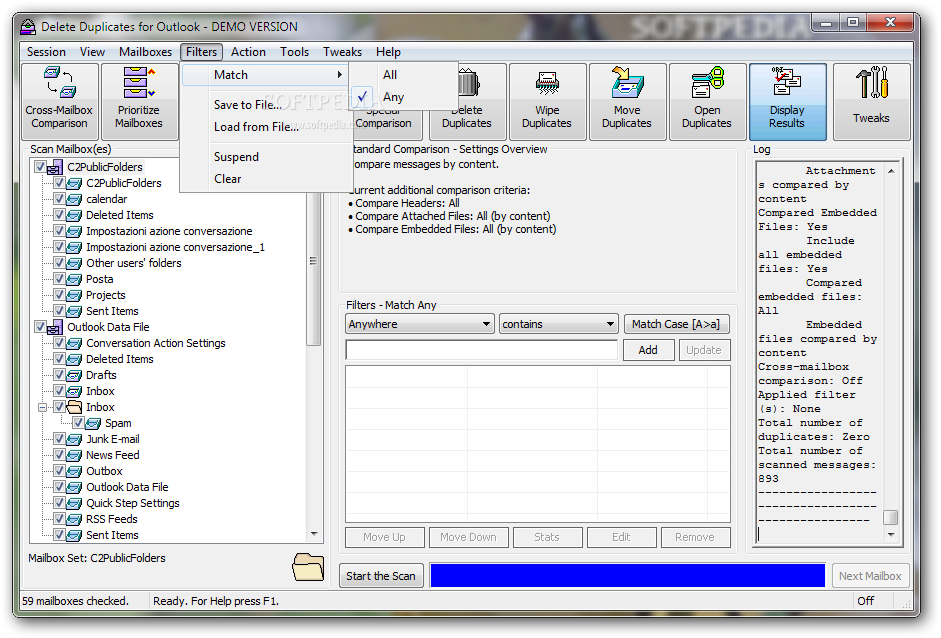
Task: Click the mailbox set folder icon
Action: click(308, 567)
